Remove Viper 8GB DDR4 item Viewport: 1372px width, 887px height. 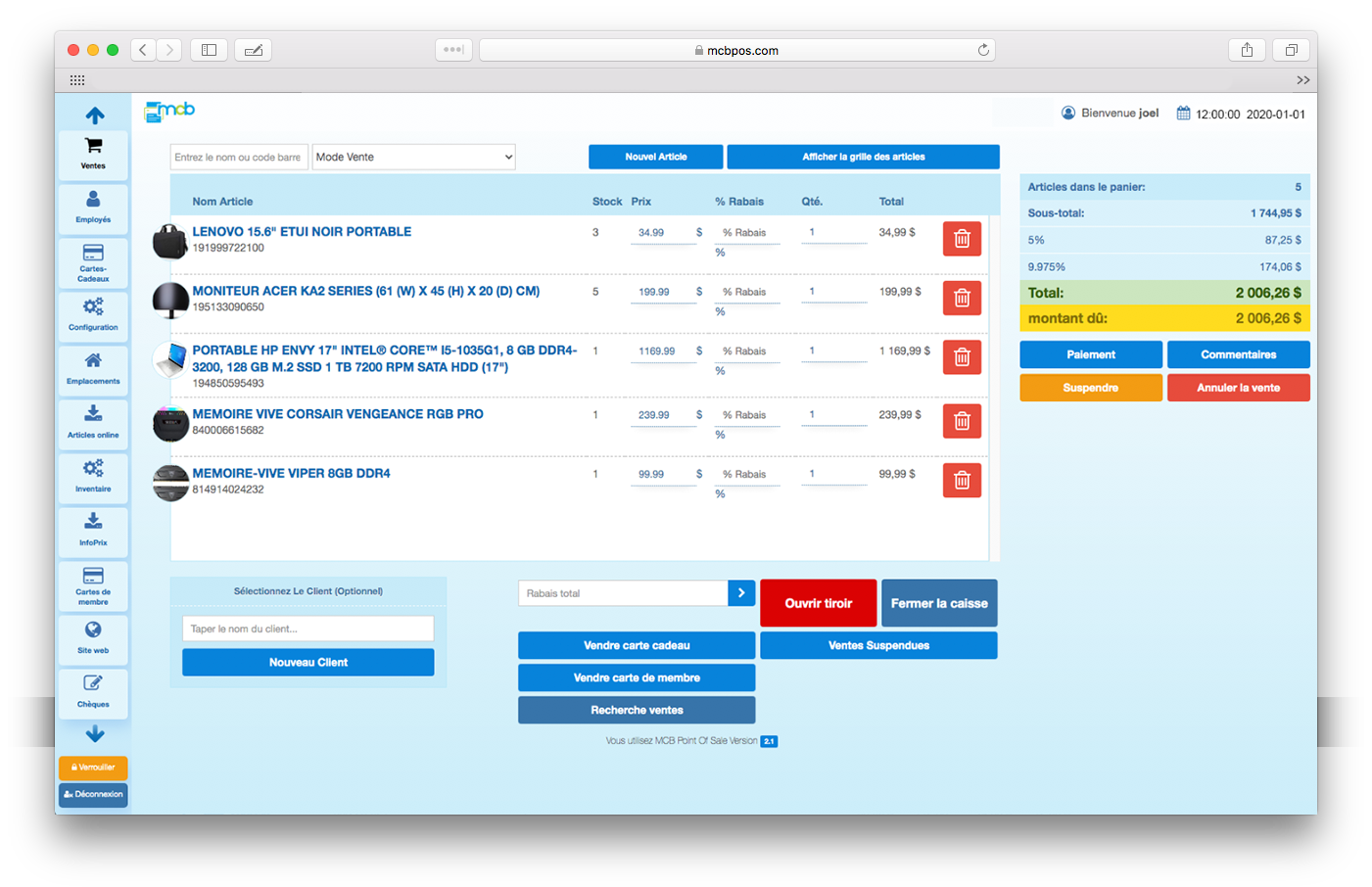(x=962, y=480)
